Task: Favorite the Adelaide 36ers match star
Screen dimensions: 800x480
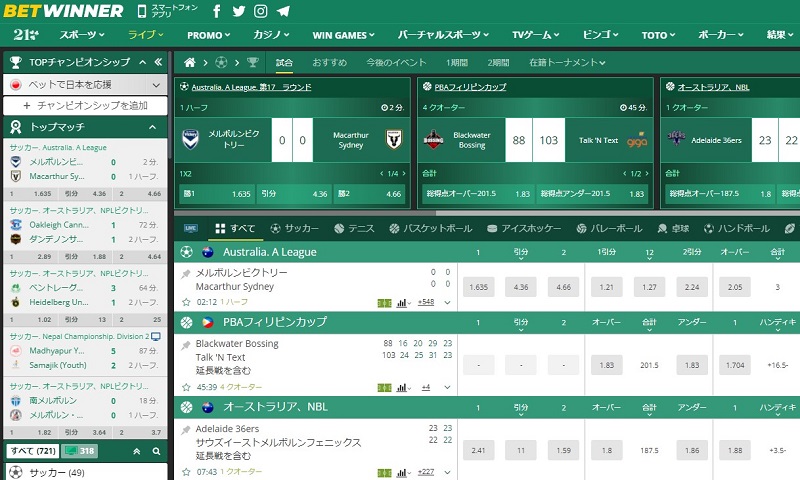Action: point(186,472)
